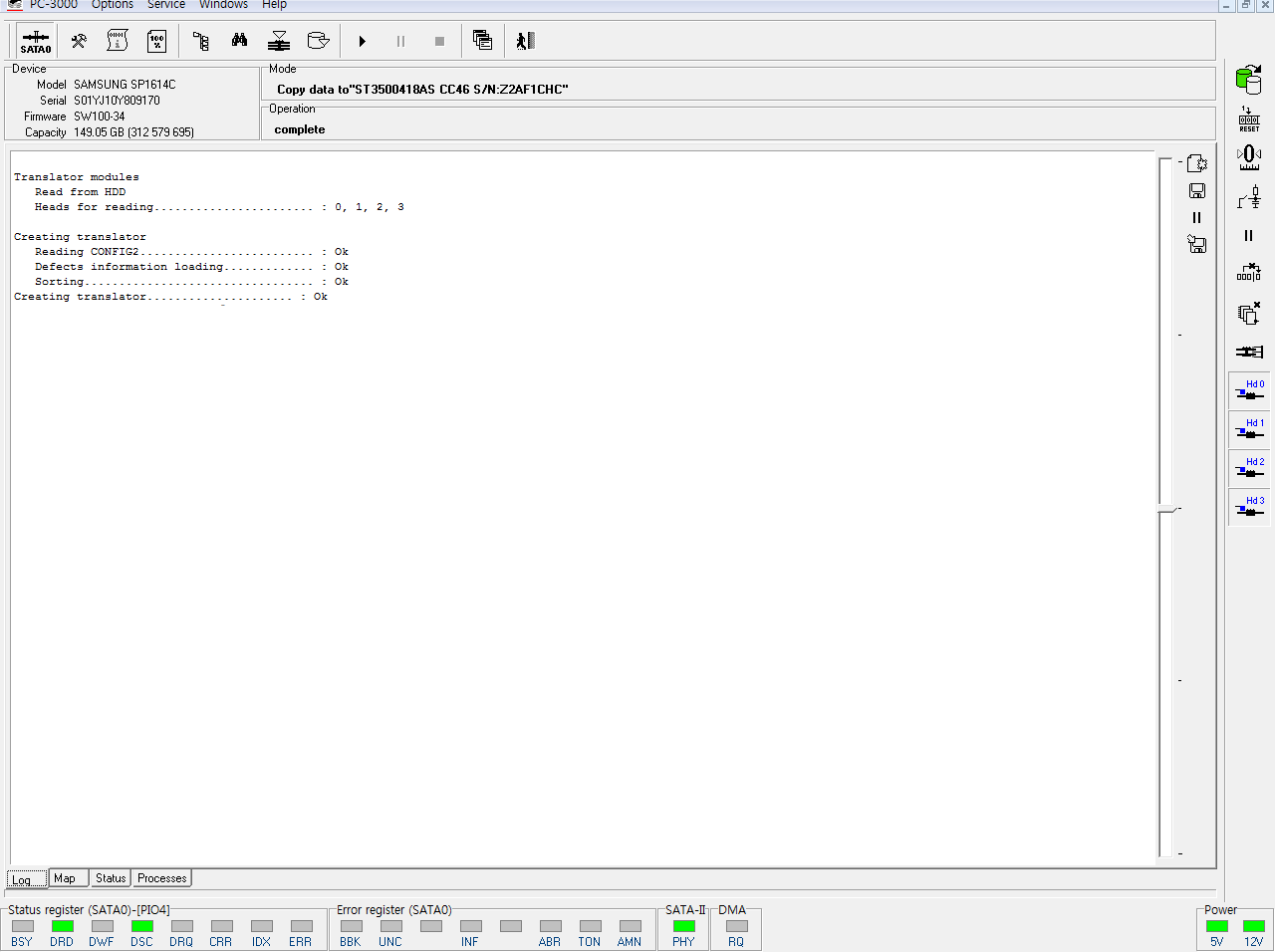Image resolution: width=1275 pixels, height=952 pixels.
Task: Switch to the Processes tab
Action: click(x=161, y=878)
